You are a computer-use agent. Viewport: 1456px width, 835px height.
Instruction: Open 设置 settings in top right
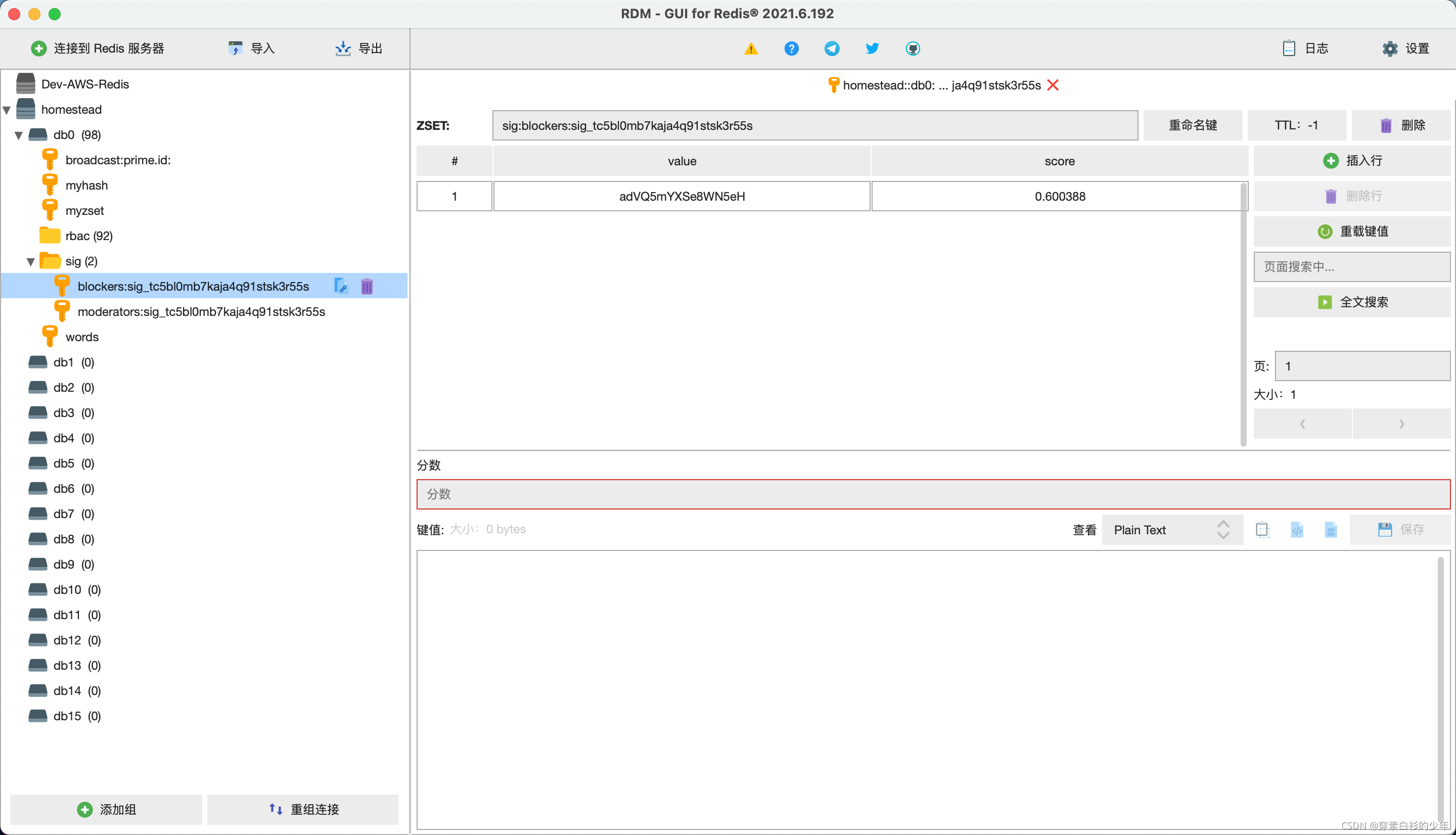tap(1405, 48)
